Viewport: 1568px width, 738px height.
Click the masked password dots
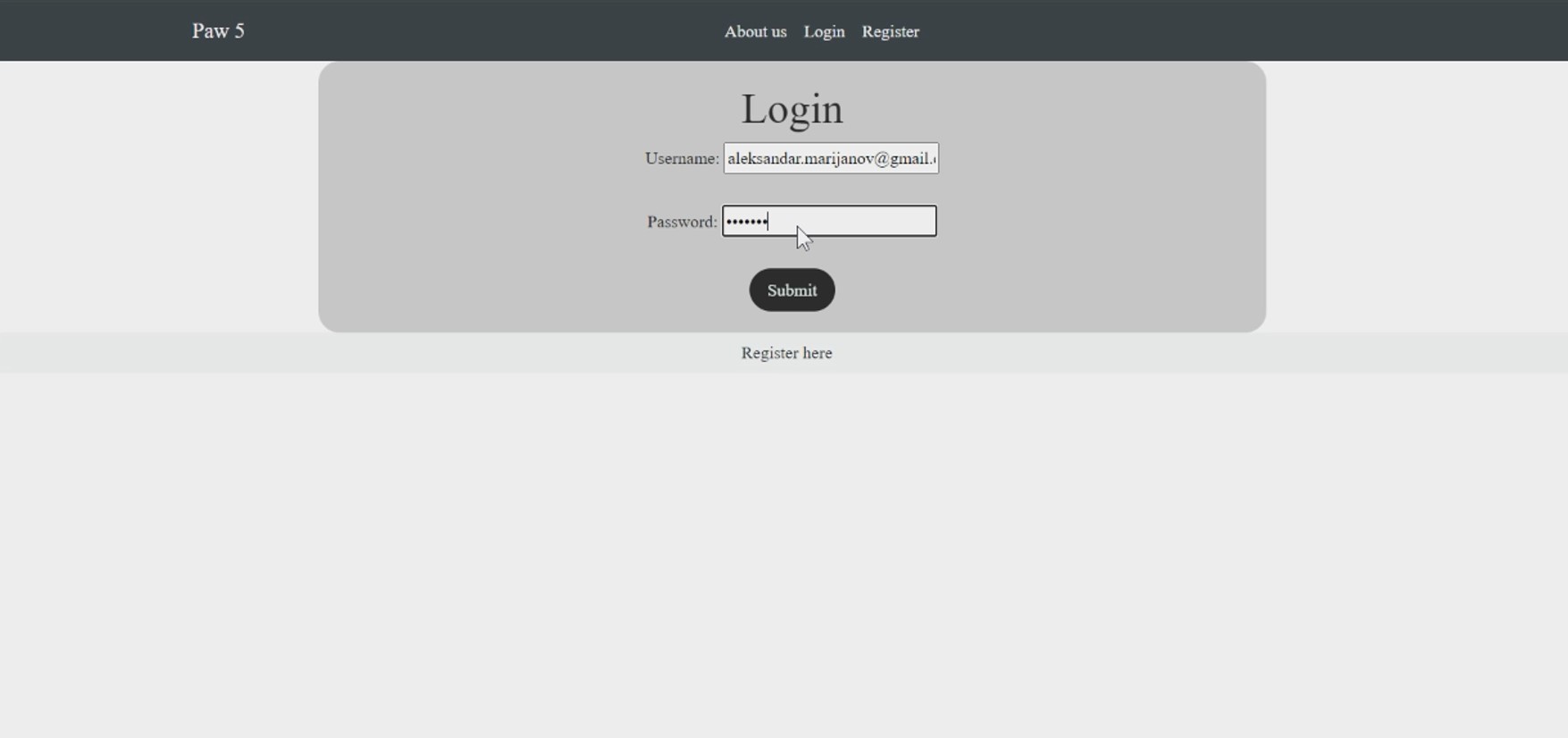pos(747,222)
